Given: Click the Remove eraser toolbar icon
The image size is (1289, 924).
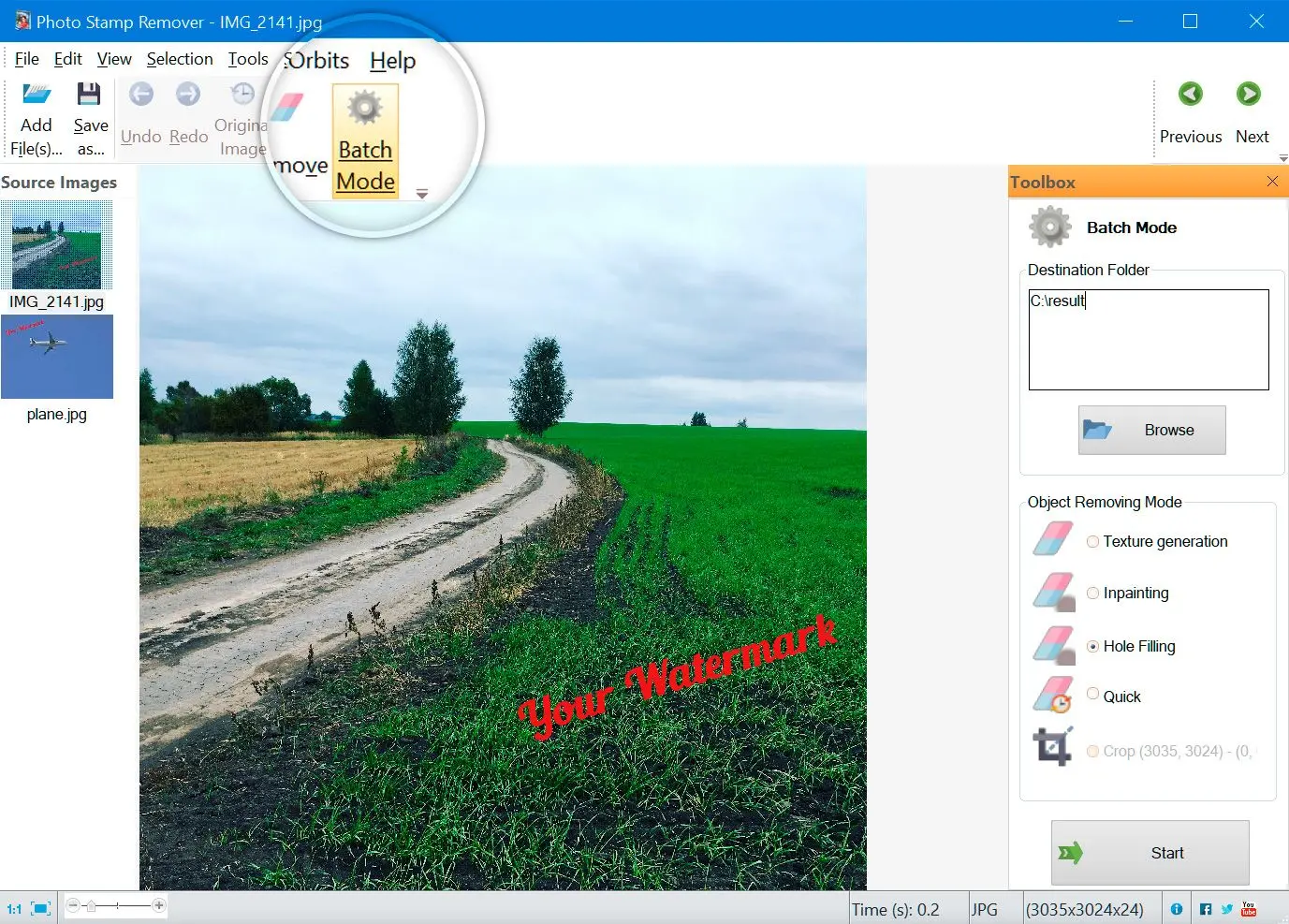Looking at the screenshot, I should tap(286, 108).
